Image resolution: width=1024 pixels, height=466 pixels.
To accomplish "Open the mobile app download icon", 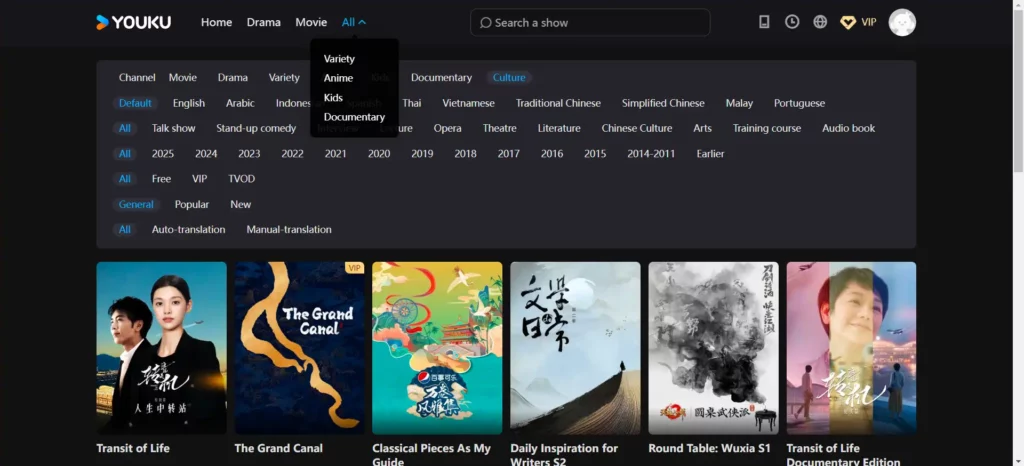I will pyautogui.click(x=763, y=22).
